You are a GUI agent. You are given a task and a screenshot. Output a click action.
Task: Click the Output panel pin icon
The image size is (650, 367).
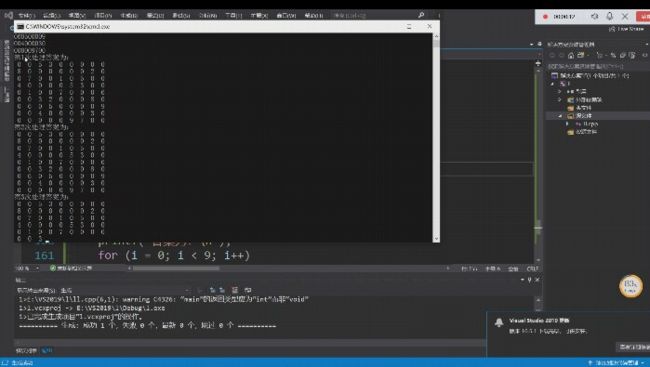529,280
